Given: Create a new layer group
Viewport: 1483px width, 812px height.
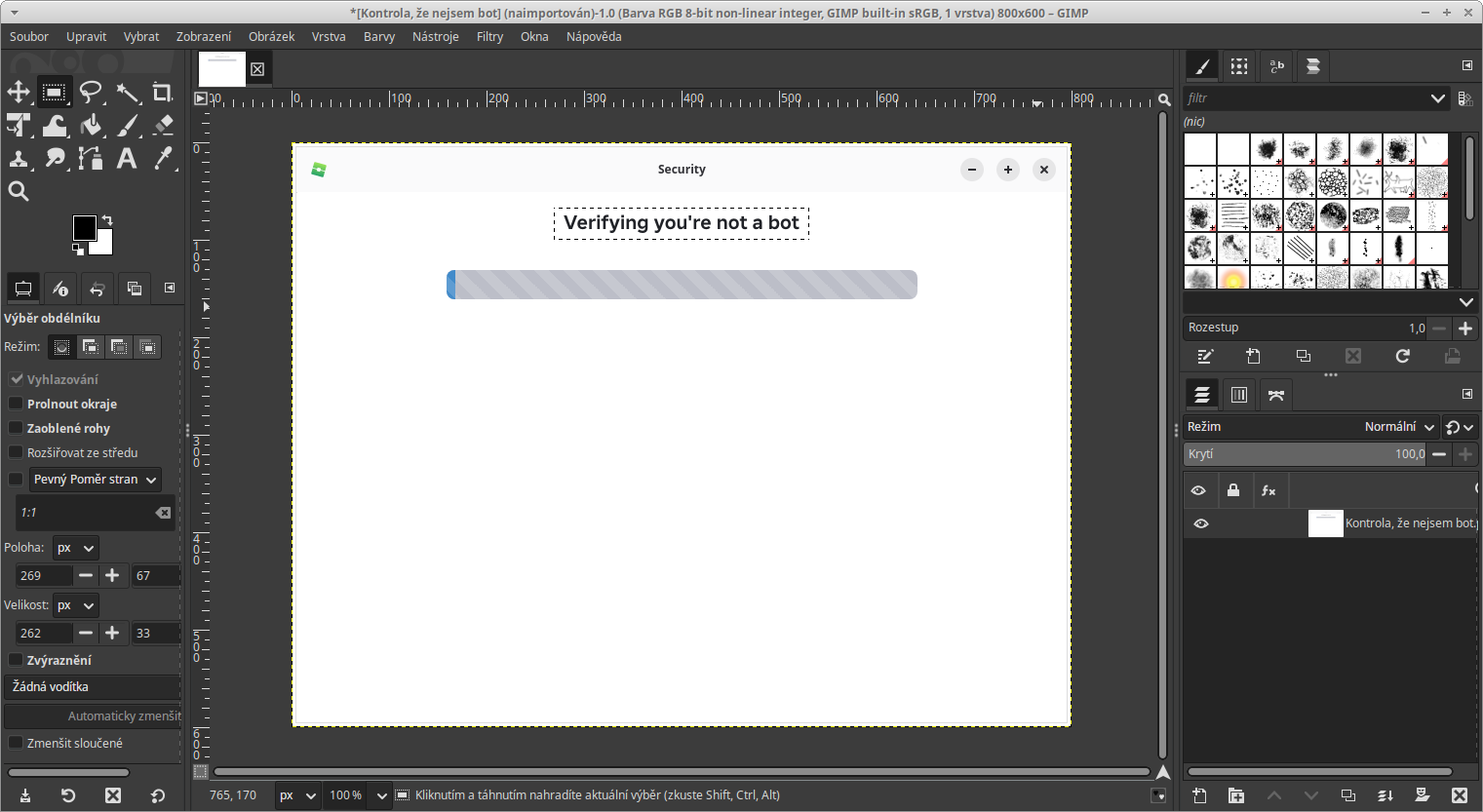Looking at the screenshot, I should tap(1236, 795).
